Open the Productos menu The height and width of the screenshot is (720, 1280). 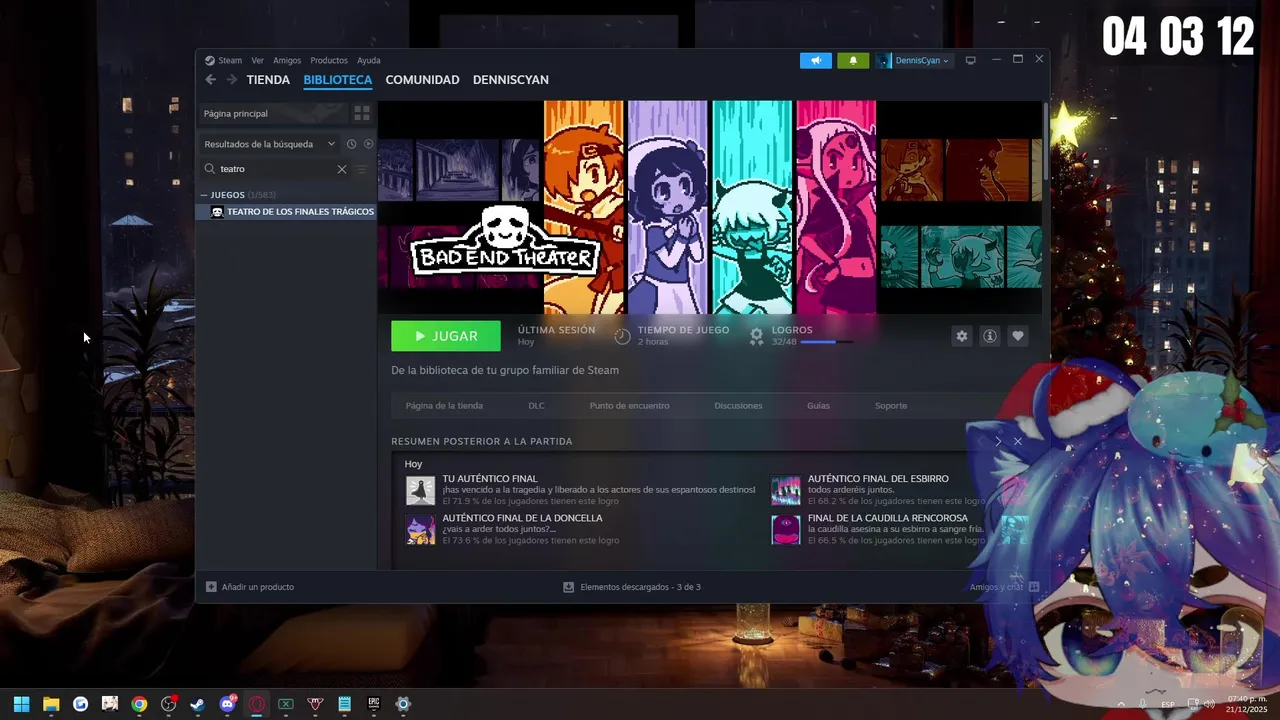coord(329,60)
